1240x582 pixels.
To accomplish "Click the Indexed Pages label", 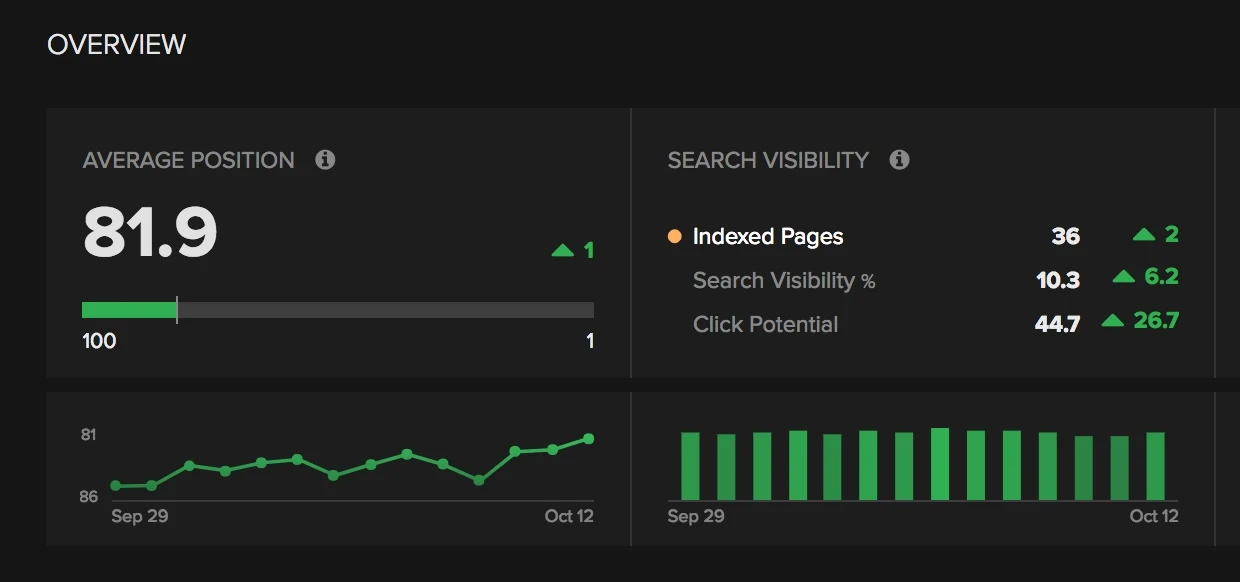I will tap(767, 237).
